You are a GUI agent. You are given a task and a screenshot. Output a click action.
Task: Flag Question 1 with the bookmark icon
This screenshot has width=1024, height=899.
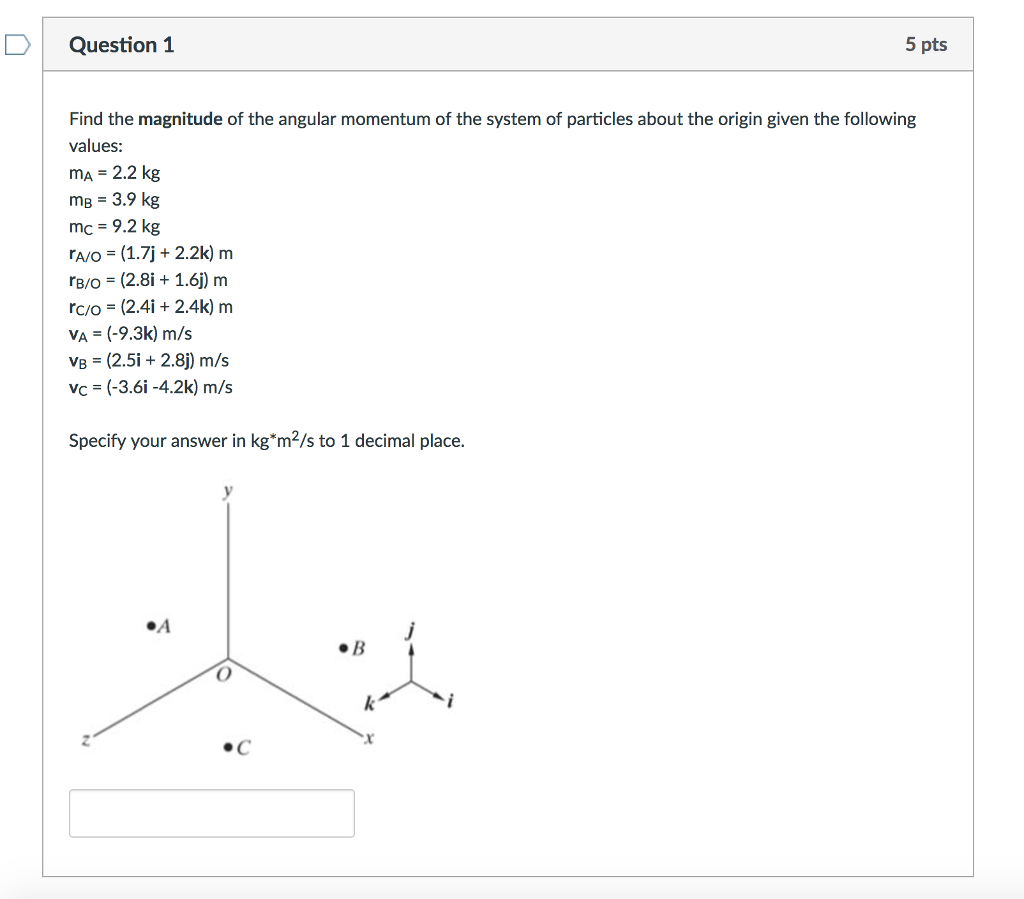pos(18,45)
